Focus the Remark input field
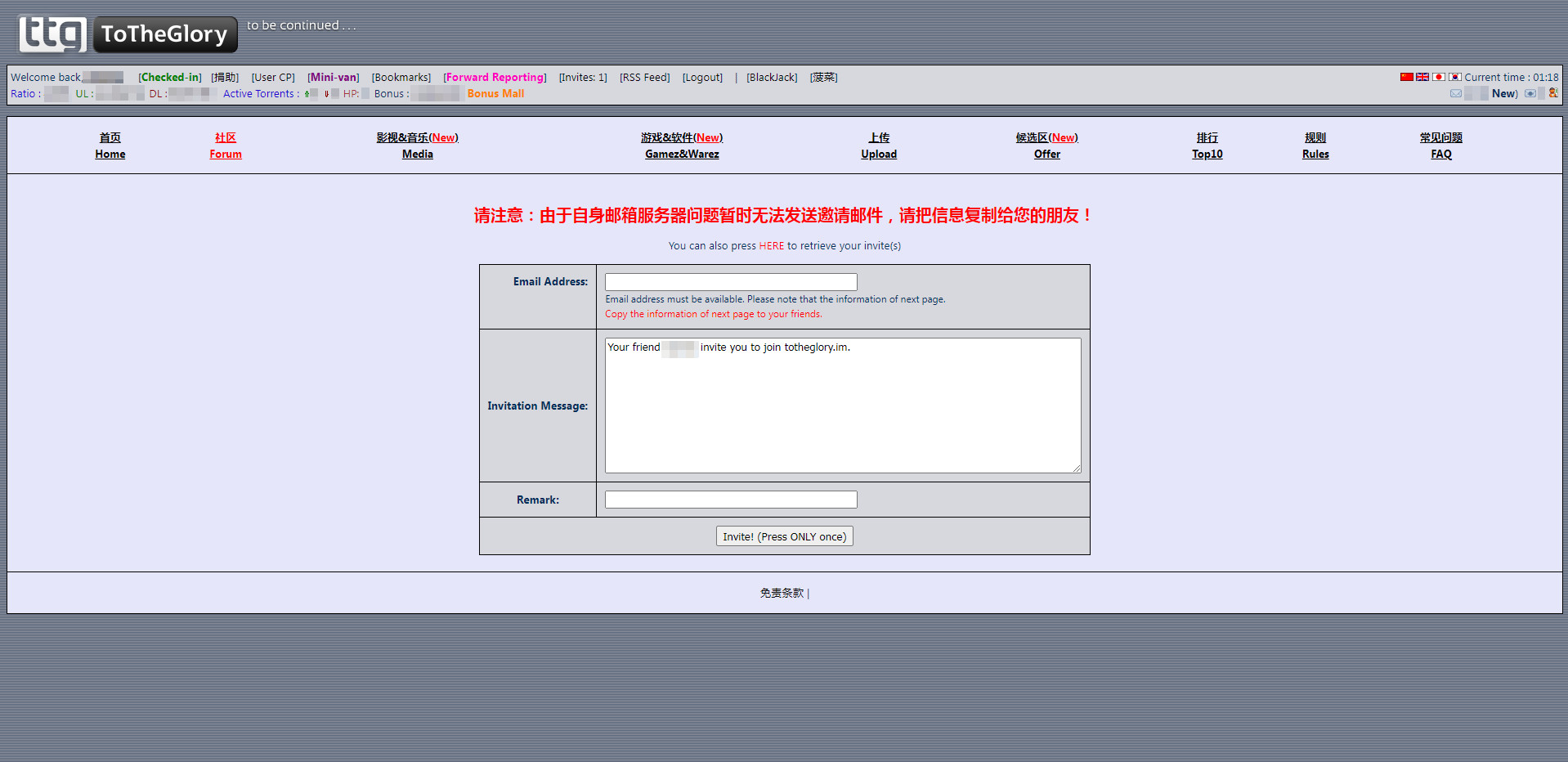Image resolution: width=1568 pixels, height=762 pixels. pos(731,500)
